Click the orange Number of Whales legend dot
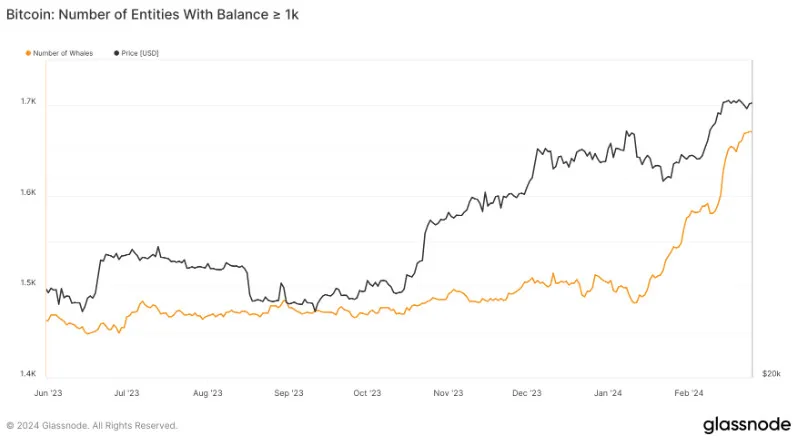The width and height of the screenshot is (795, 440). point(28,52)
